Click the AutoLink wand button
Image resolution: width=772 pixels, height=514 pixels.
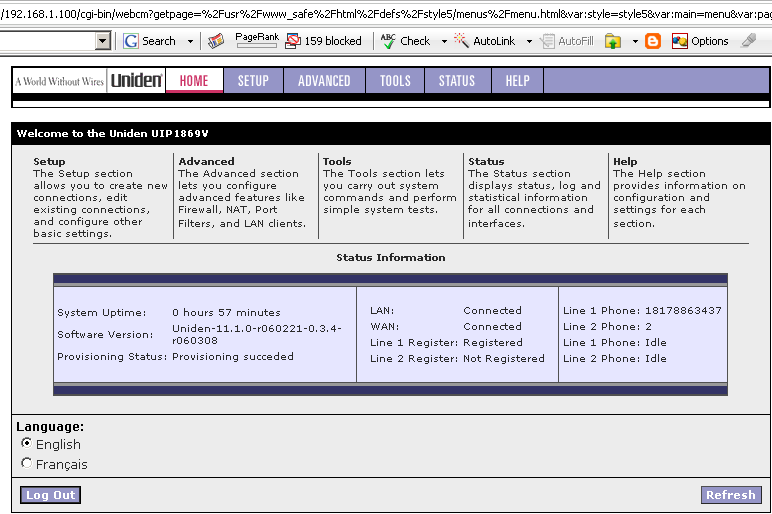485,41
